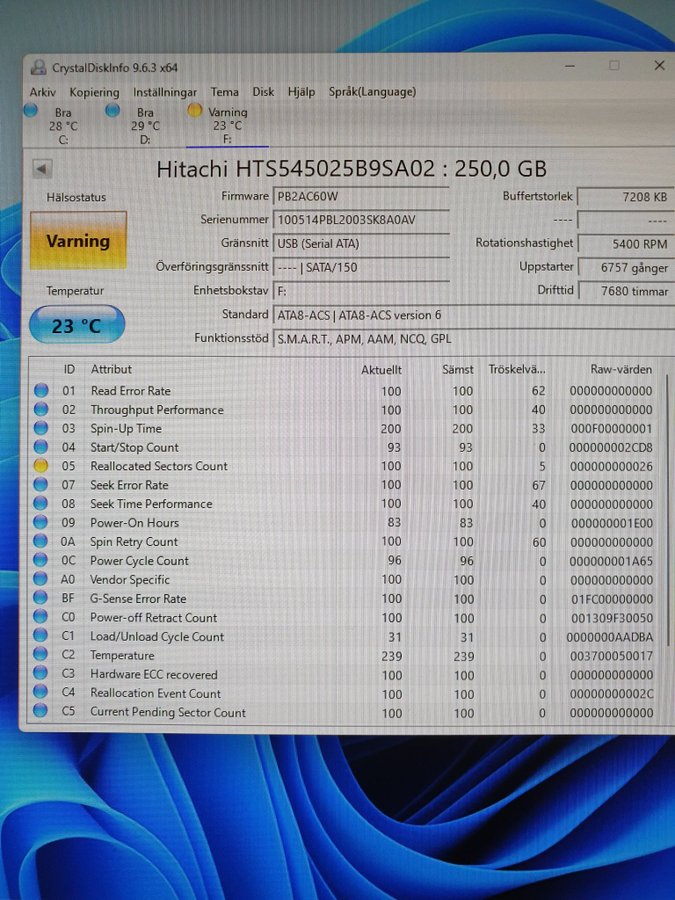
Task: Select the blue Bra disk D: status icon
Action: (112, 111)
